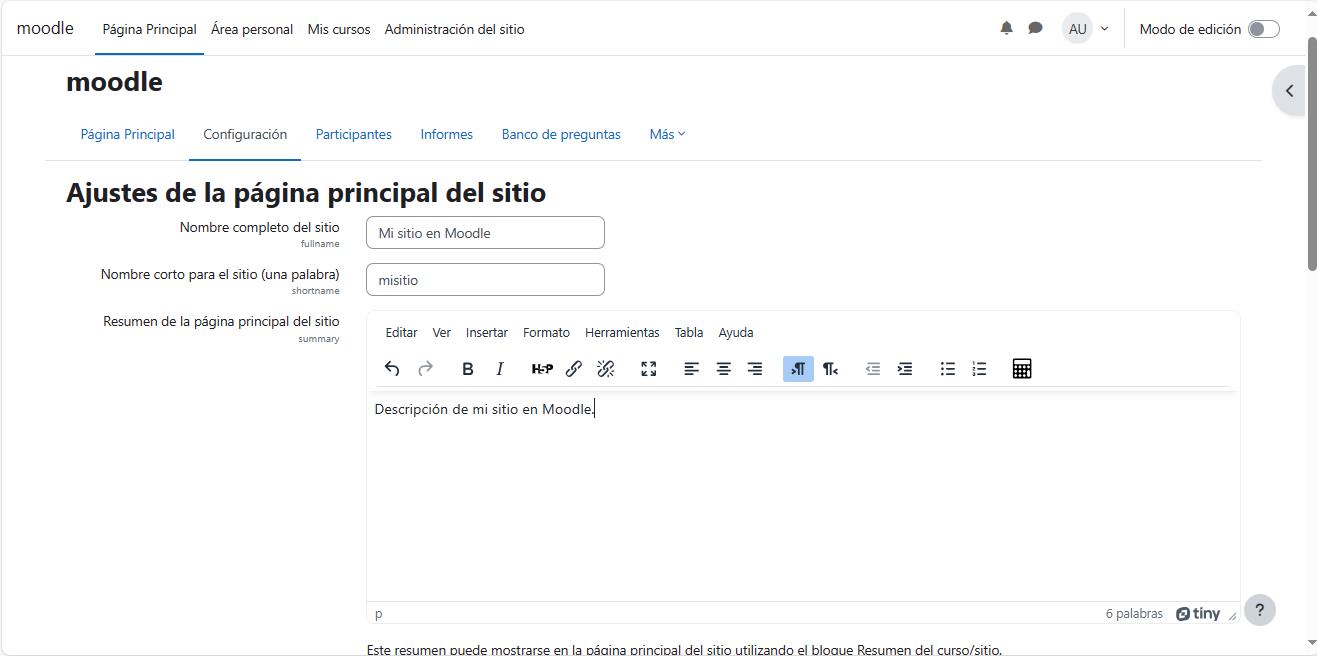Open Mis cursos
The height and width of the screenshot is (656, 1317).
[339, 29]
